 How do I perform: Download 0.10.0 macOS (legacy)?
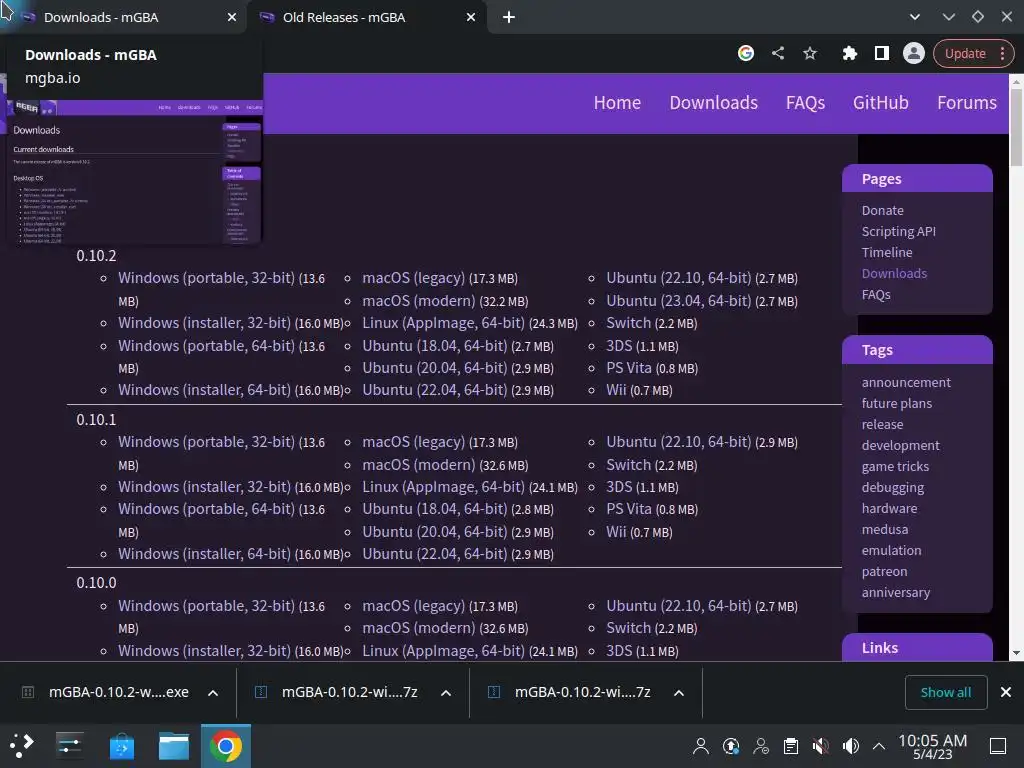[x=413, y=606]
